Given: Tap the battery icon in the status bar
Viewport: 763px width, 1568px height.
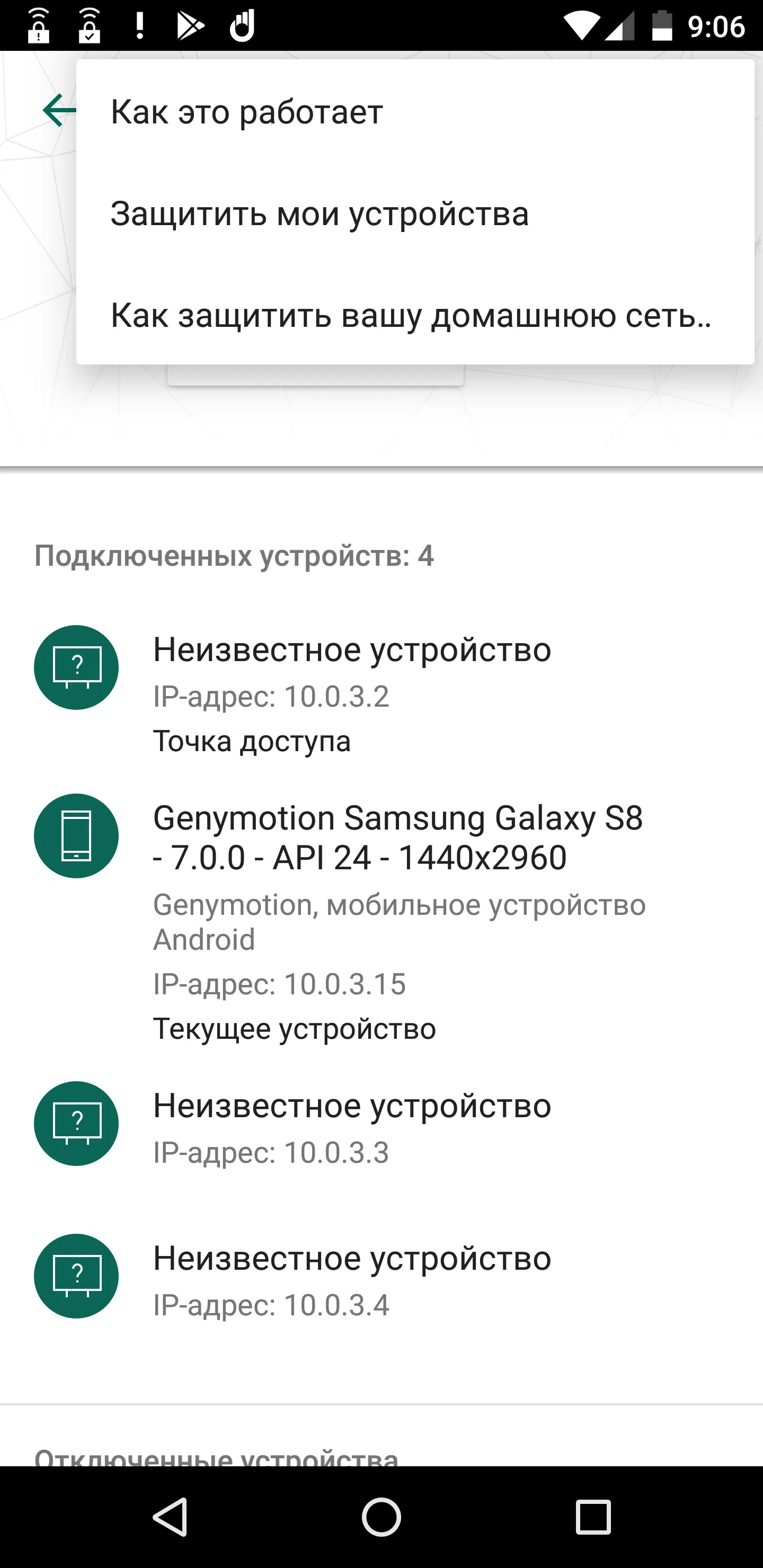Looking at the screenshot, I should [x=662, y=25].
